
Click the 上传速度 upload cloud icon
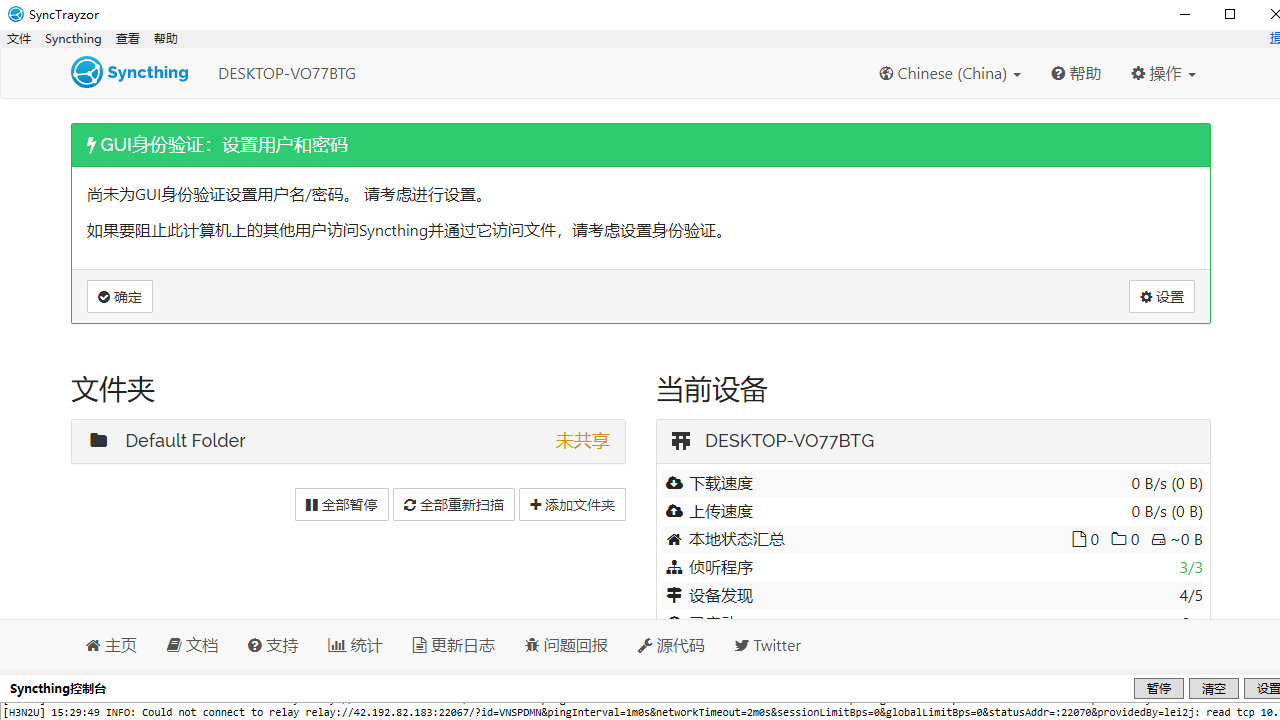point(674,512)
